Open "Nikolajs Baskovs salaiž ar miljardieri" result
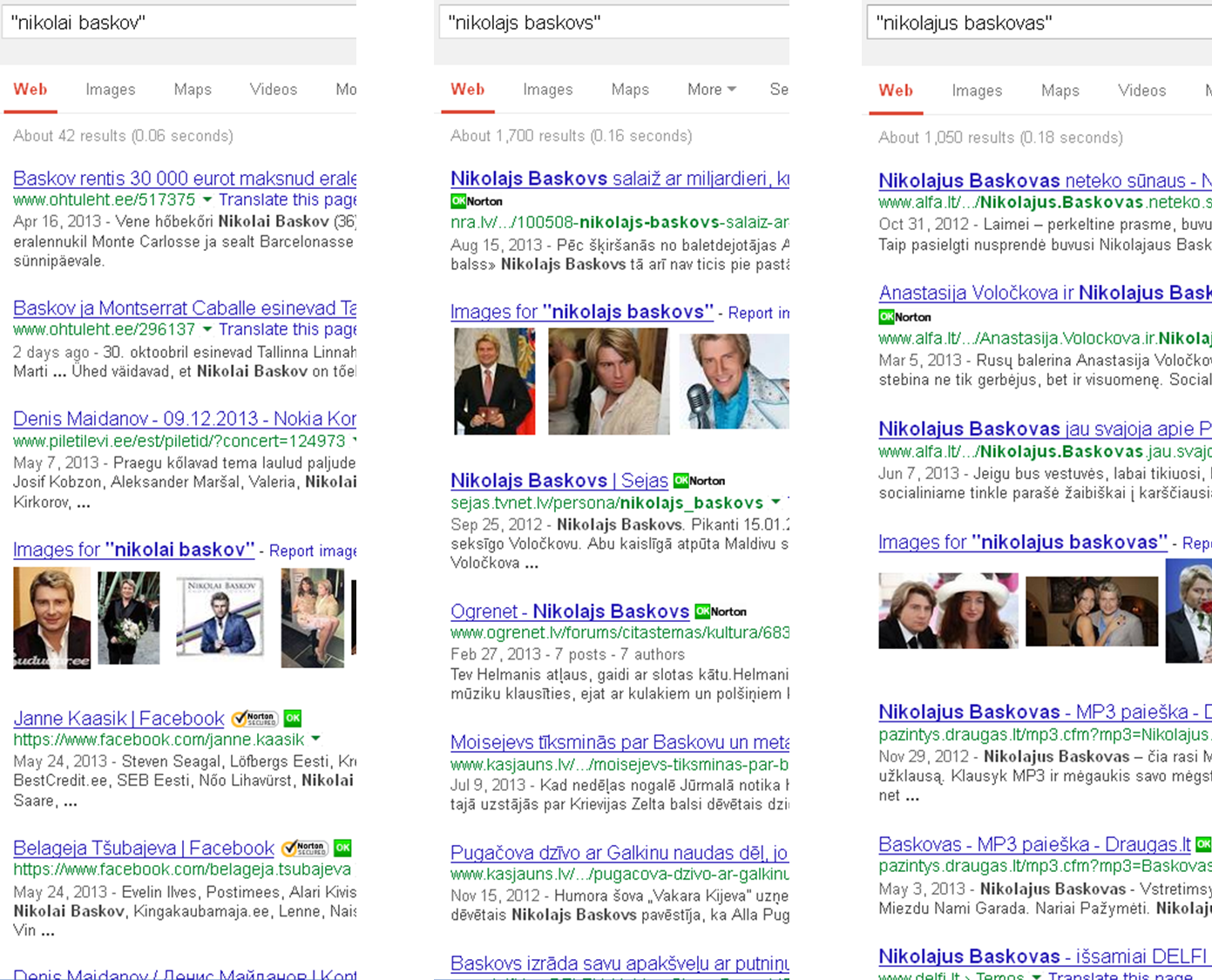 tap(620, 179)
